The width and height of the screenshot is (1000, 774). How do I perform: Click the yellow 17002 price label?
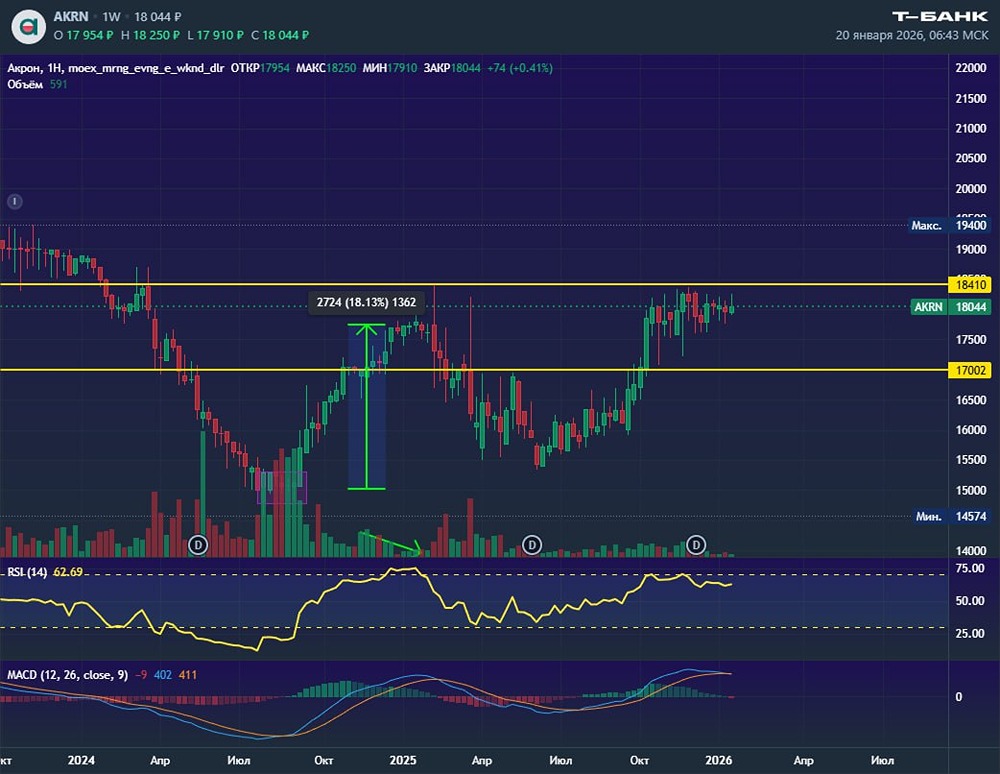[x=971, y=370]
